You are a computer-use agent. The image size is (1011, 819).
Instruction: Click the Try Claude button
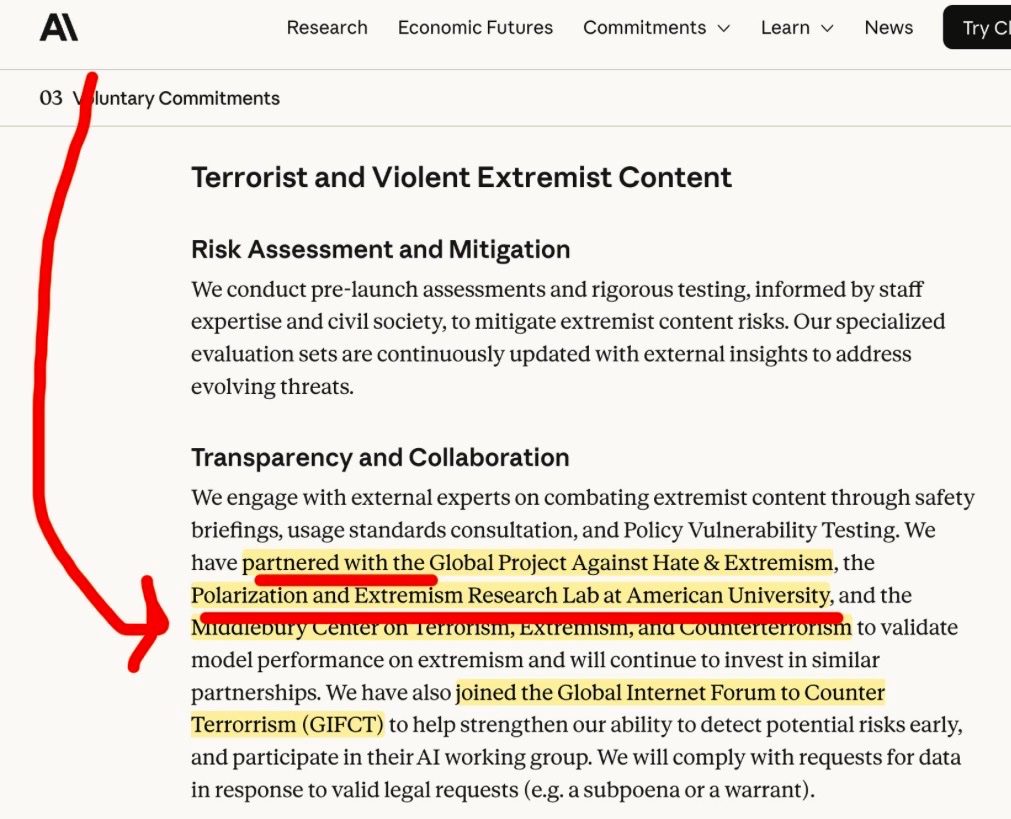pyautogui.click(x=977, y=28)
